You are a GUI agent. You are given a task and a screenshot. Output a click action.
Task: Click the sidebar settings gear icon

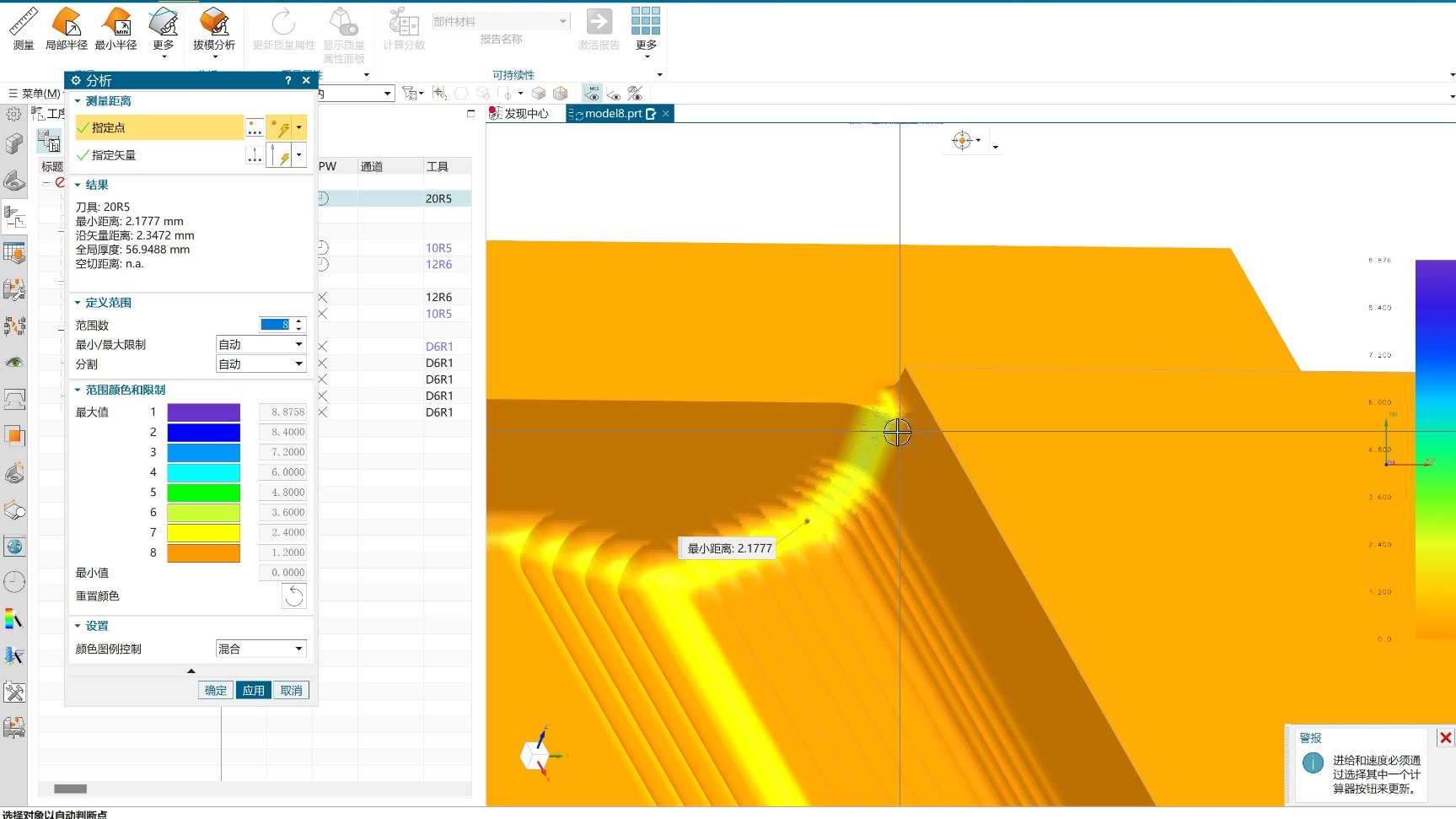pos(14,114)
